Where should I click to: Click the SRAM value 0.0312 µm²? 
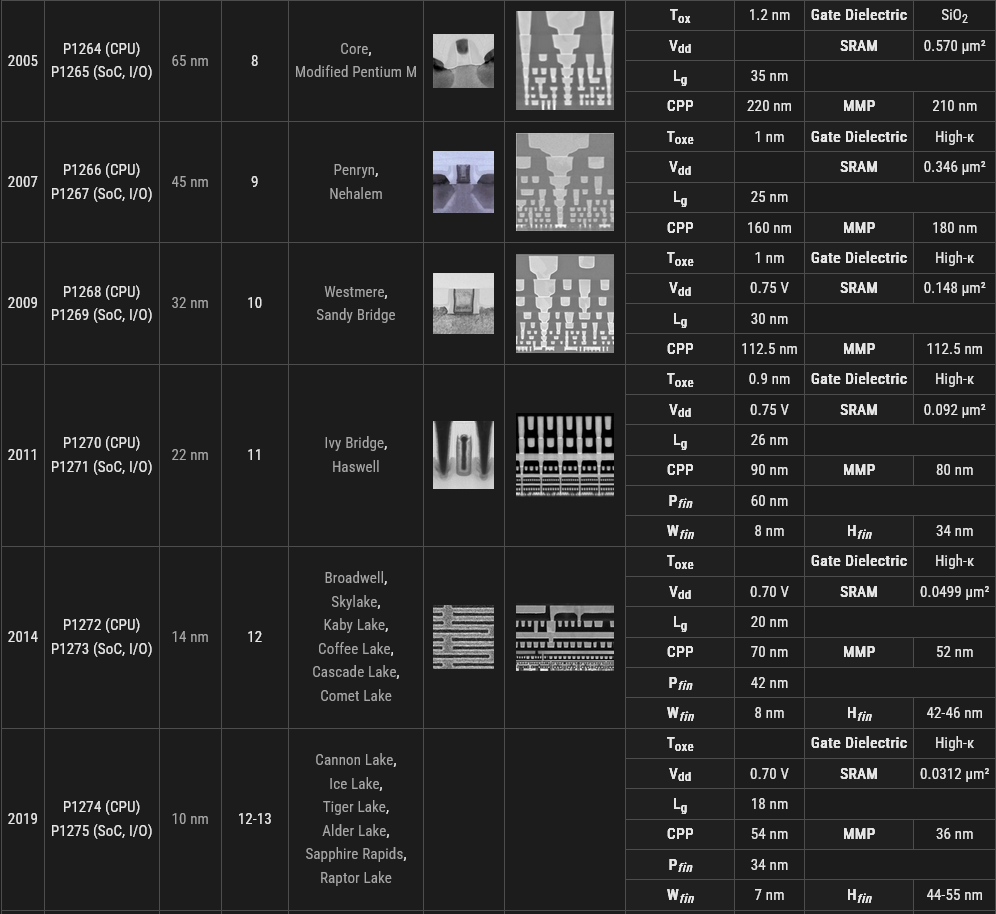point(955,774)
